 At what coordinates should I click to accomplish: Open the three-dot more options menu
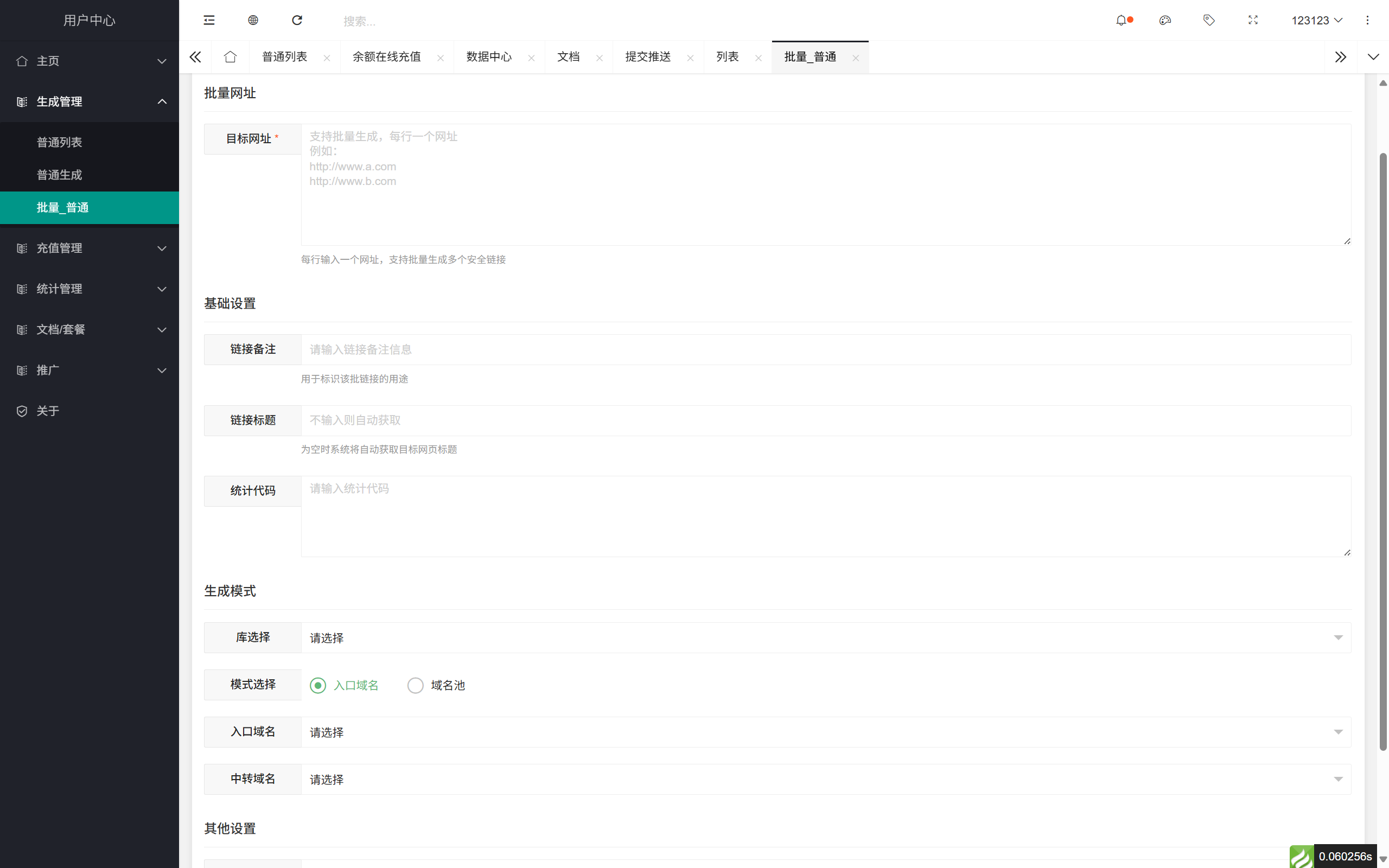pyautogui.click(x=1368, y=20)
